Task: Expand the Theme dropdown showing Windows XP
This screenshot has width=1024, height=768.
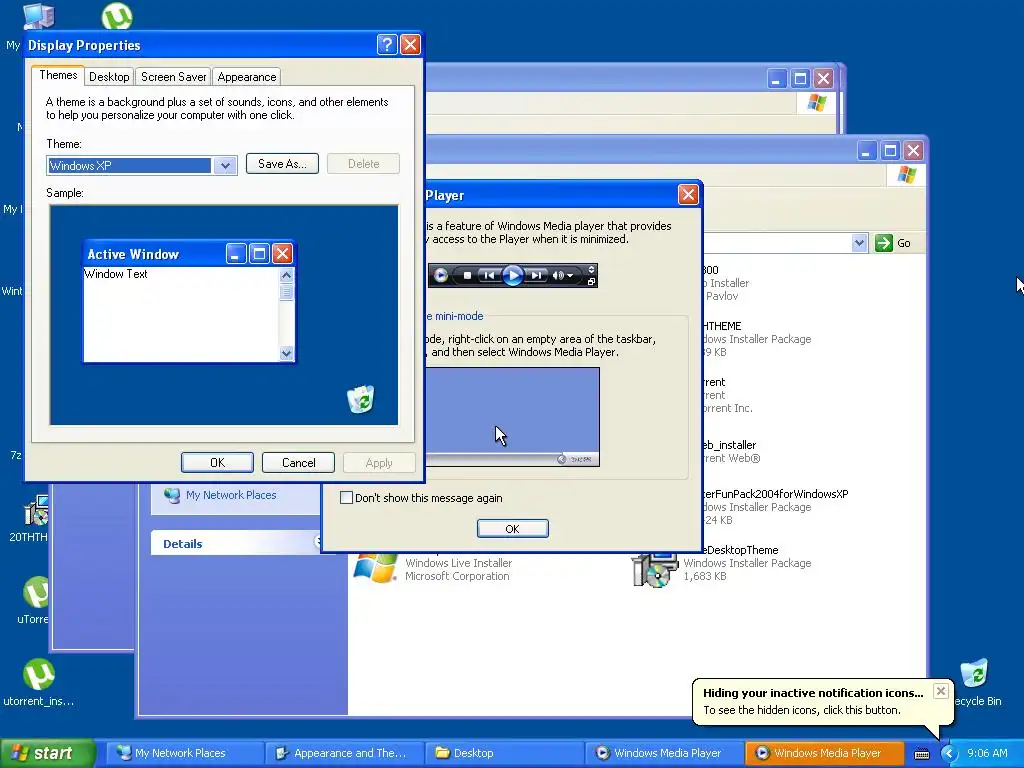Action: pos(225,166)
